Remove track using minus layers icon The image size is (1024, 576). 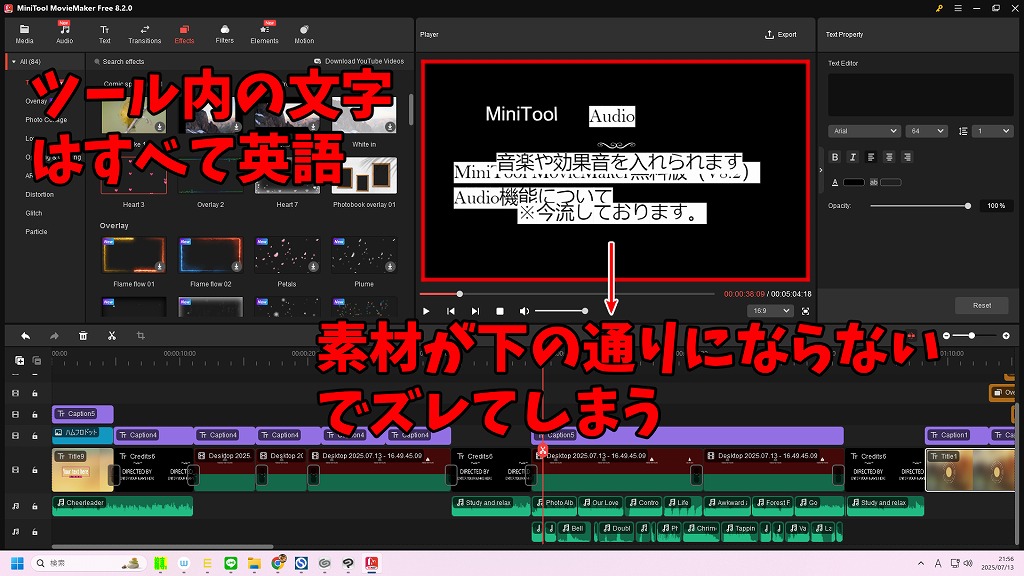37,360
